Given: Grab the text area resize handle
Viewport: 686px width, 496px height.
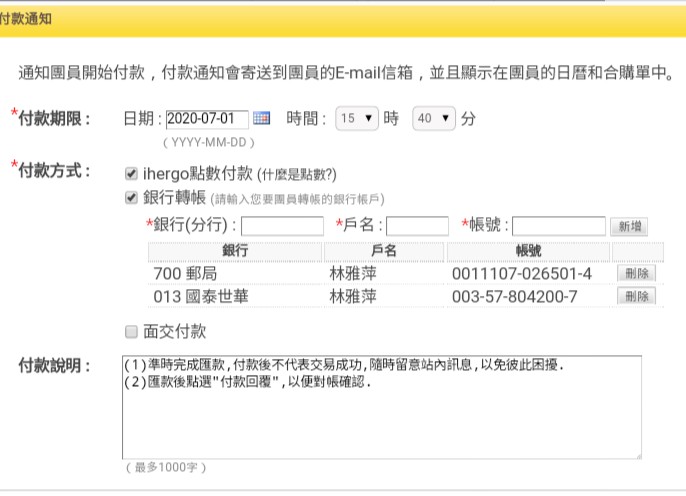Looking at the screenshot, I should [638, 456].
